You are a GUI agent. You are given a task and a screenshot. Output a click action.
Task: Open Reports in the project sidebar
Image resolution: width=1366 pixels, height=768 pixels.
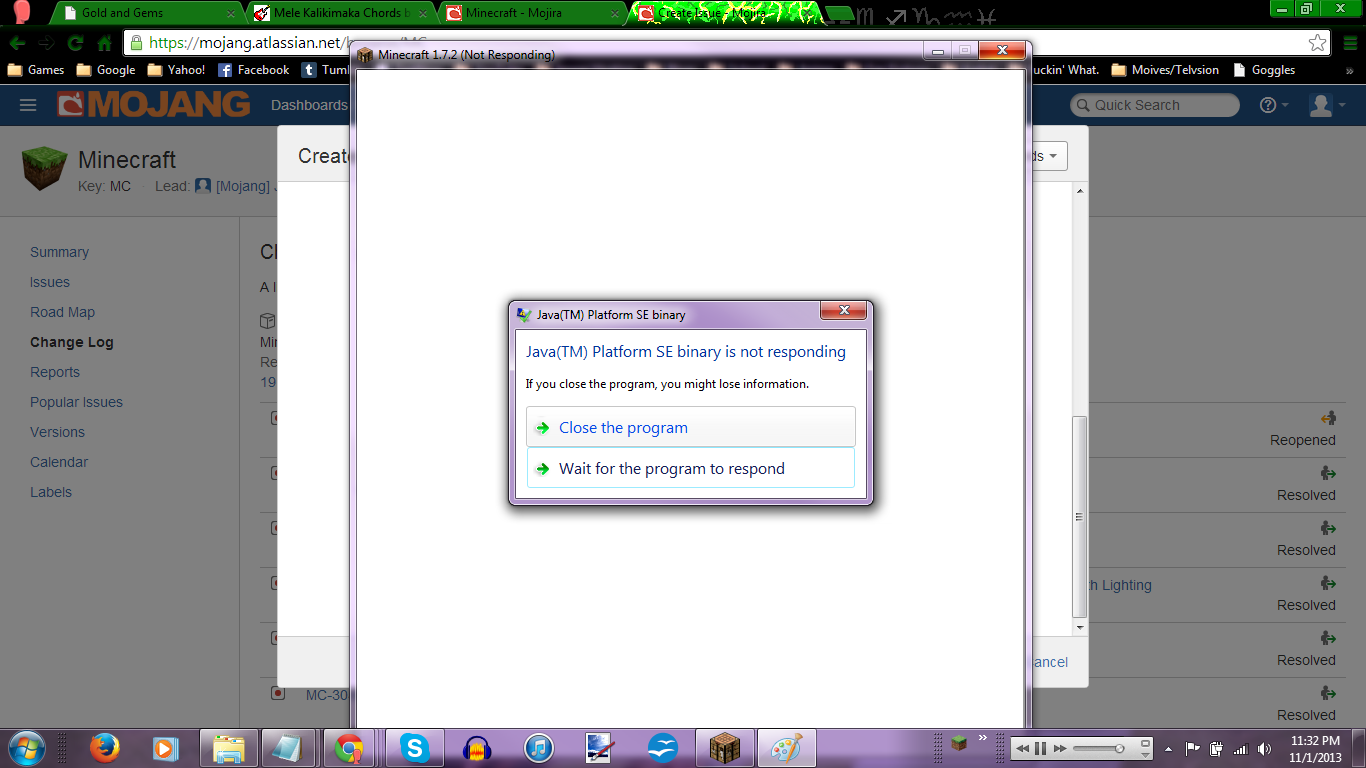pos(55,372)
